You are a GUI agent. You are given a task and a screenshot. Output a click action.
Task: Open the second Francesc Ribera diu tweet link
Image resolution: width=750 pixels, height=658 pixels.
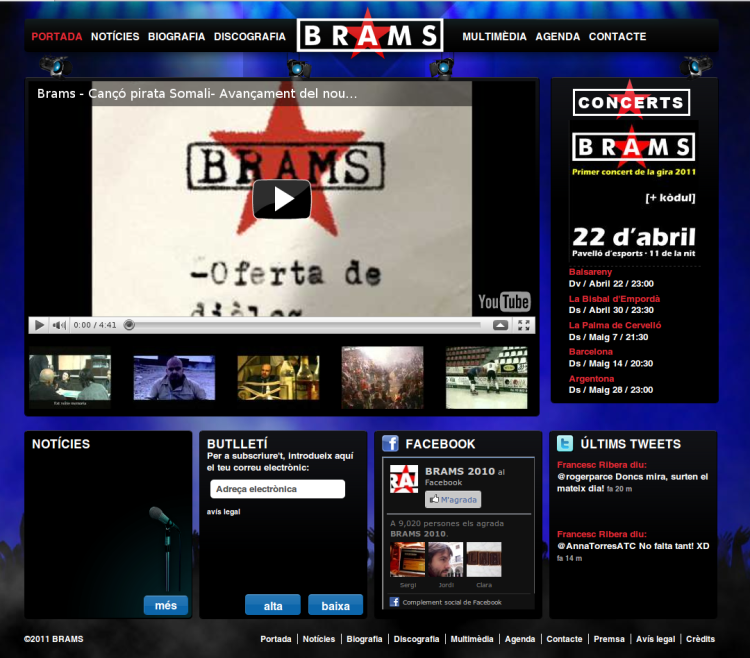click(x=602, y=534)
